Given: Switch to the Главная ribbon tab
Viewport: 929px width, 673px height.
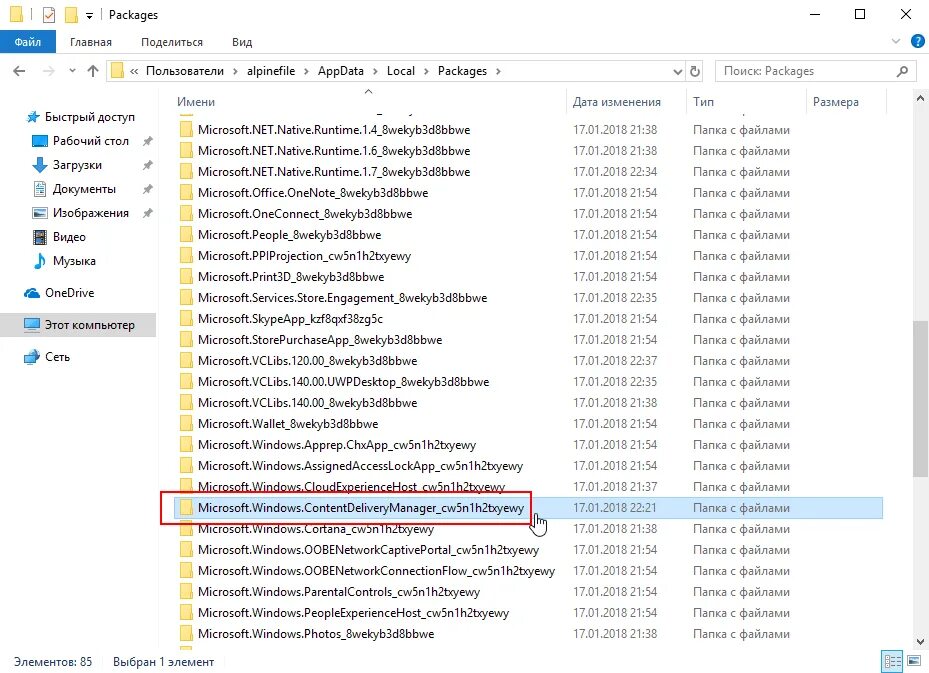Looking at the screenshot, I should point(91,42).
